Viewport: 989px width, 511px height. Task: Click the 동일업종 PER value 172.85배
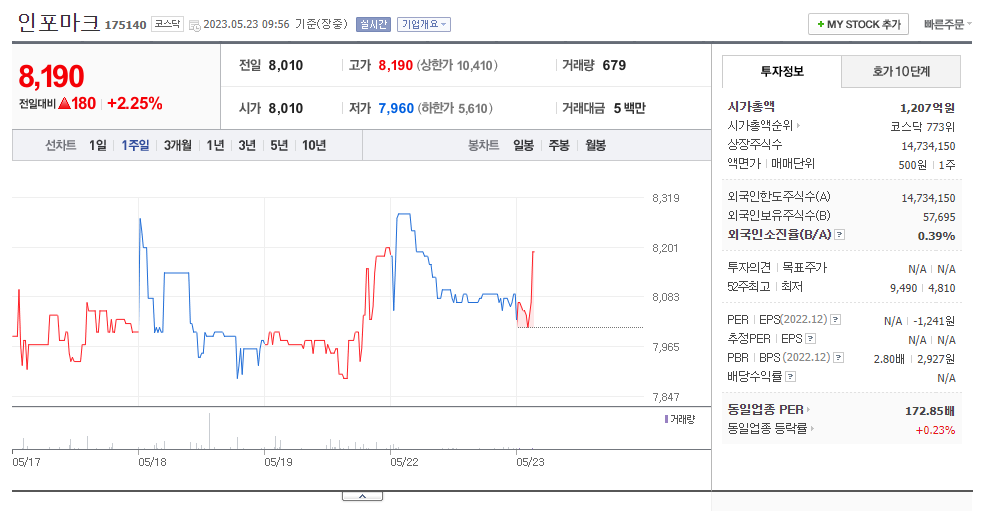pos(930,411)
